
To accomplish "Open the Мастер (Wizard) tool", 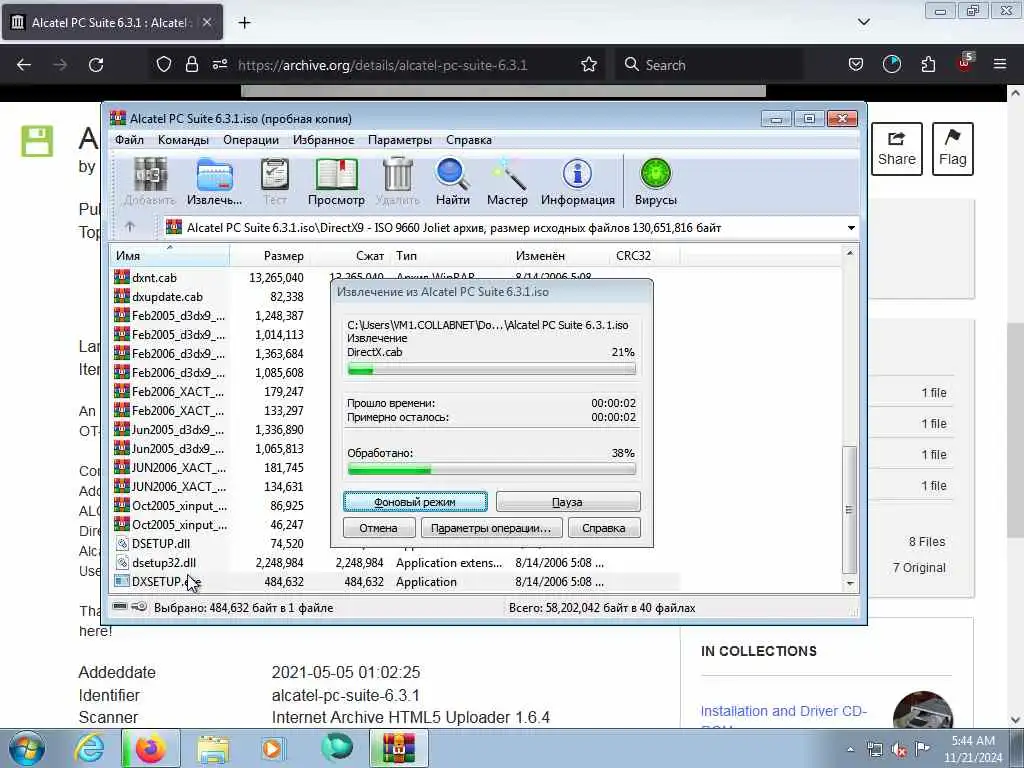I will point(507,182).
